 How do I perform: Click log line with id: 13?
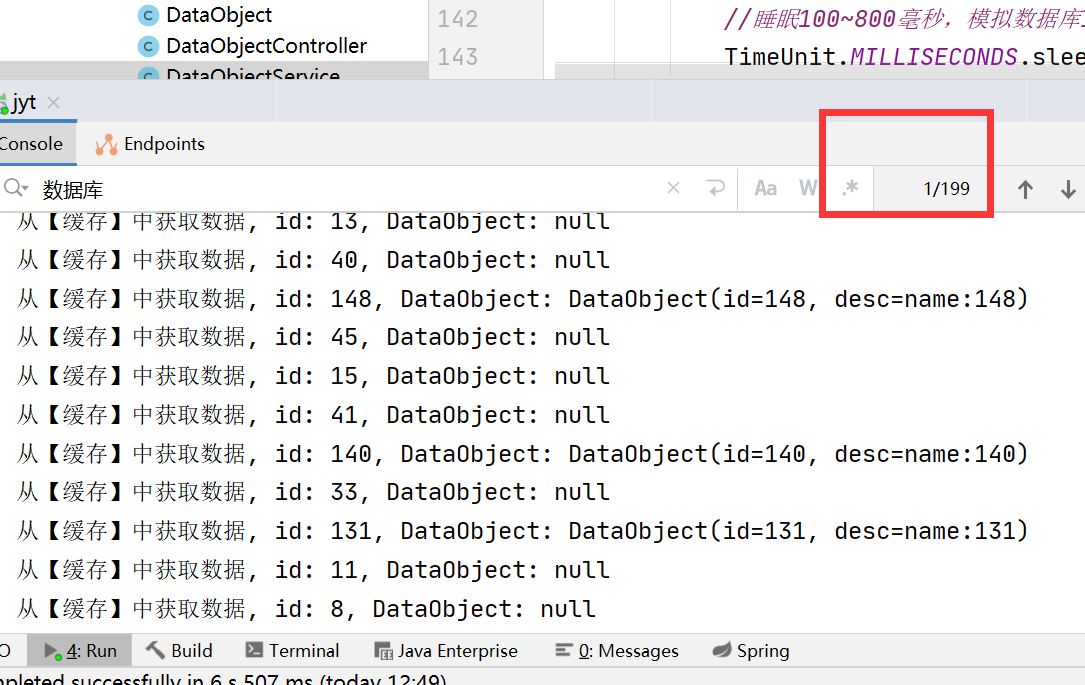coord(313,221)
